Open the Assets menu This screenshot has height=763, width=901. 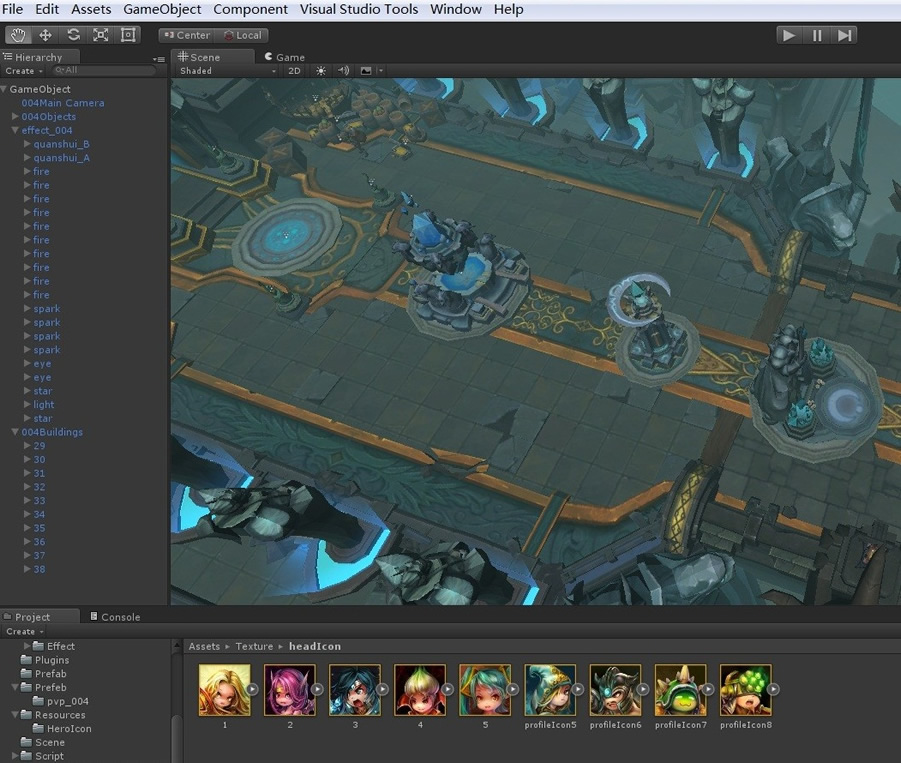tap(91, 9)
